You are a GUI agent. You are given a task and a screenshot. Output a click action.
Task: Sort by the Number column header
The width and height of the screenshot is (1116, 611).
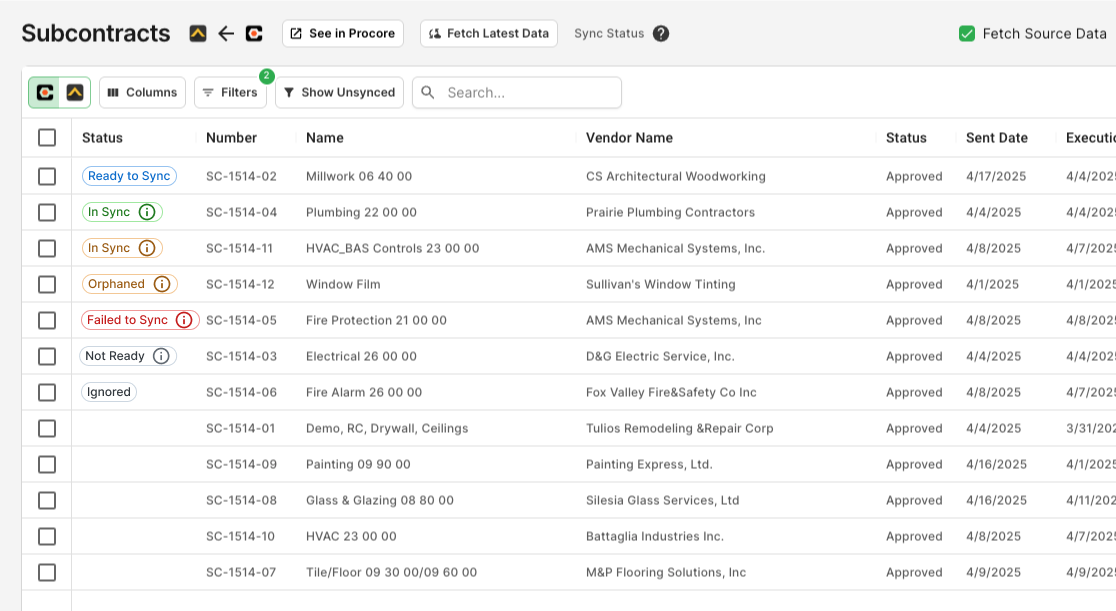pos(231,138)
